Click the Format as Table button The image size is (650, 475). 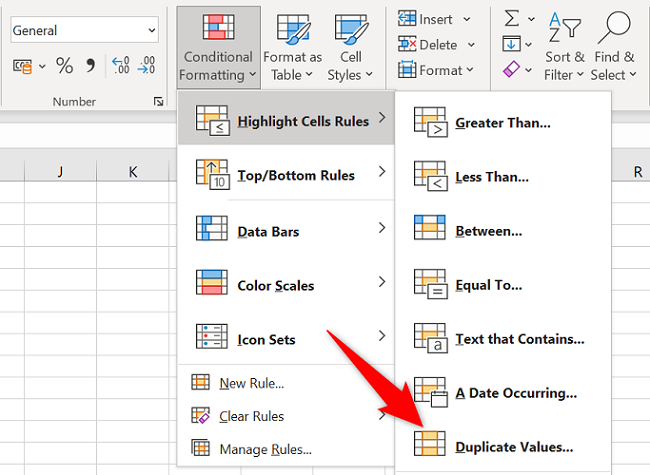pos(293,47)
